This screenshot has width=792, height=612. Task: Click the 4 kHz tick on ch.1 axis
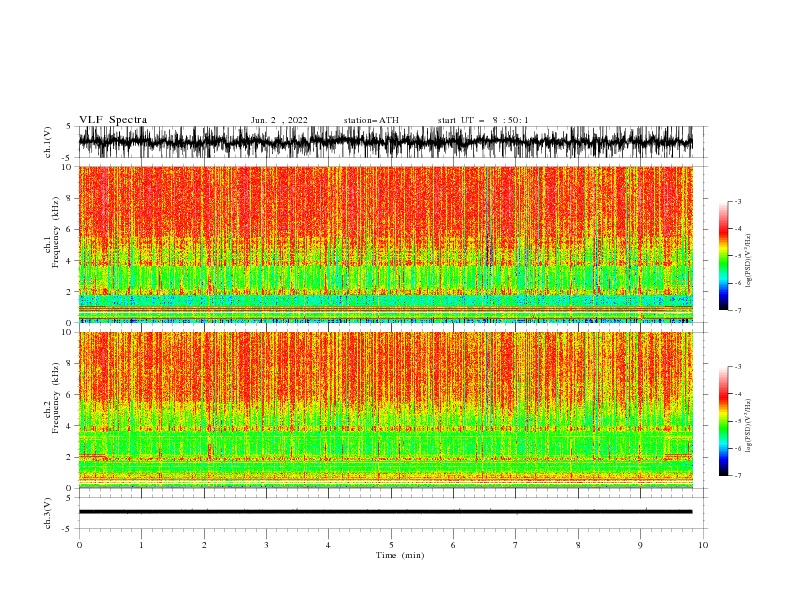69,261
